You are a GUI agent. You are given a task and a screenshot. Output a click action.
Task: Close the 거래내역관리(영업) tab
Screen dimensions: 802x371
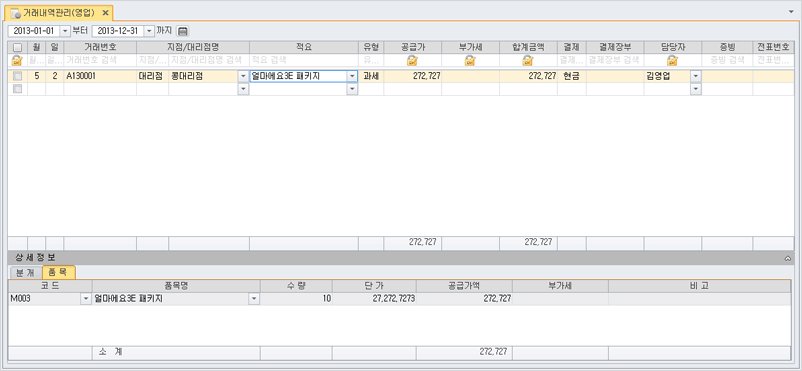(105, 12)
